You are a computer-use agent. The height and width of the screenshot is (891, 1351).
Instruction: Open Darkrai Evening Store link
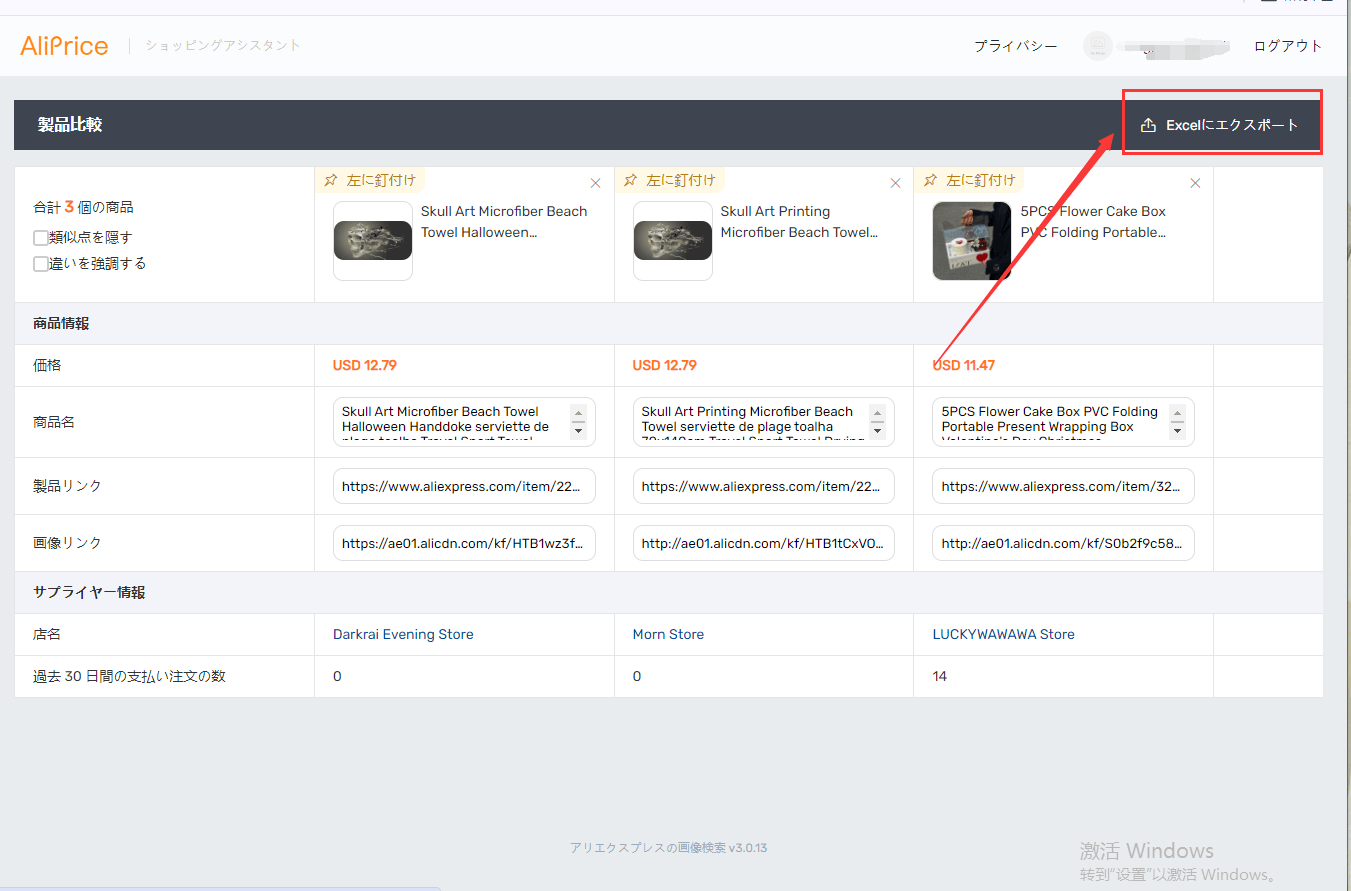point(403,634)
